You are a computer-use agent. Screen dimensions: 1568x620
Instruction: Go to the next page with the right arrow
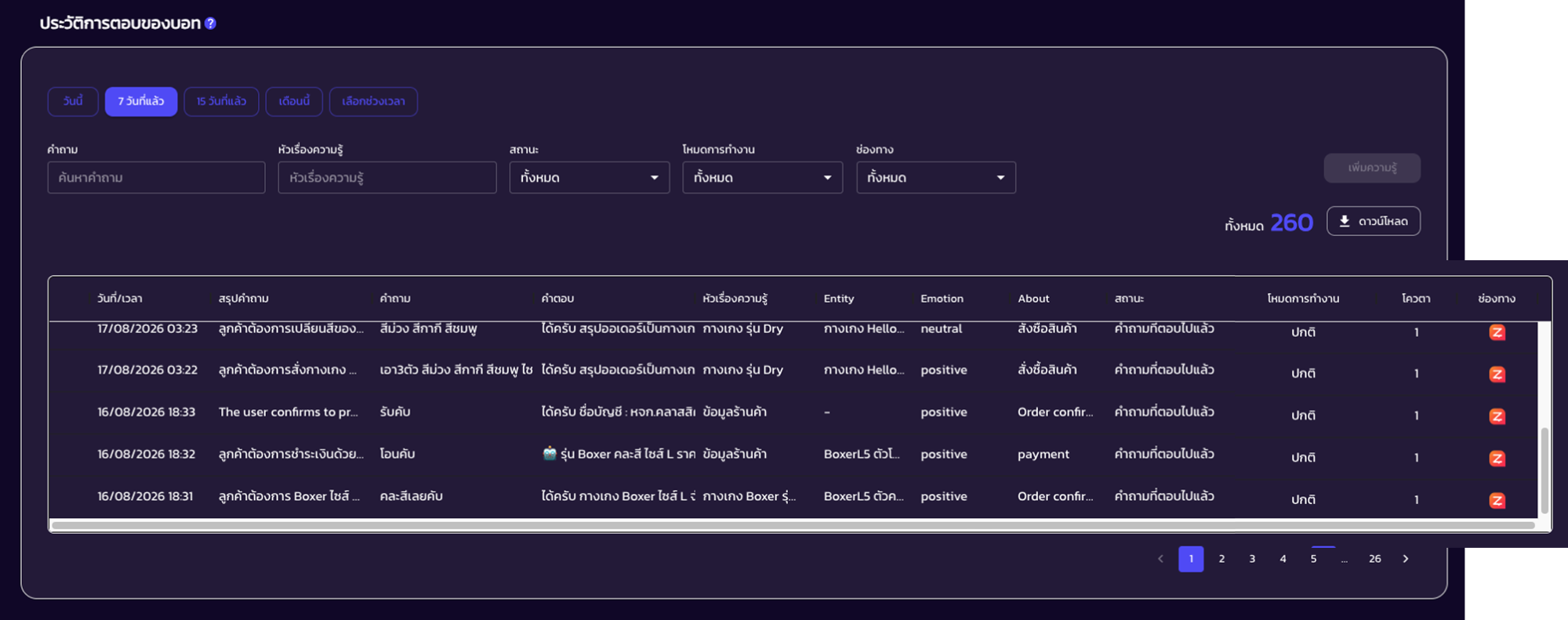[x=1406, y=559]
